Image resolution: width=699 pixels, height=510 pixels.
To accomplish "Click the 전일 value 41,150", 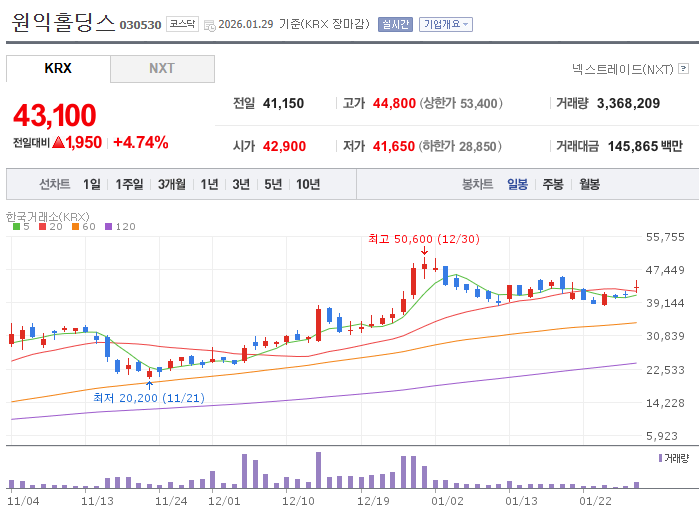I will (x=283, y=103).
